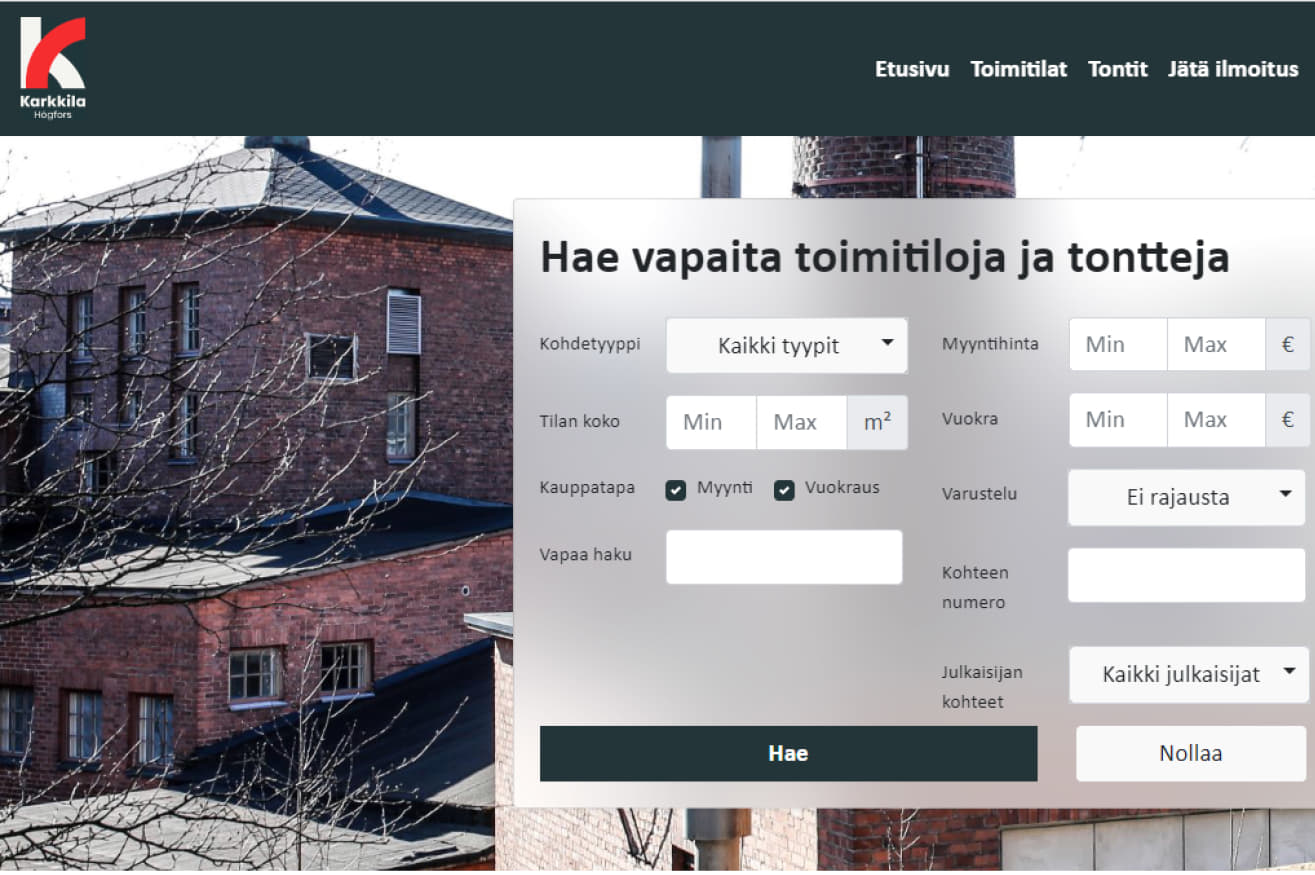The height and width of the screenshot is (875, 1315).
Task: Uncheck the Myynti checkbox
Action: tap(676, 490)
